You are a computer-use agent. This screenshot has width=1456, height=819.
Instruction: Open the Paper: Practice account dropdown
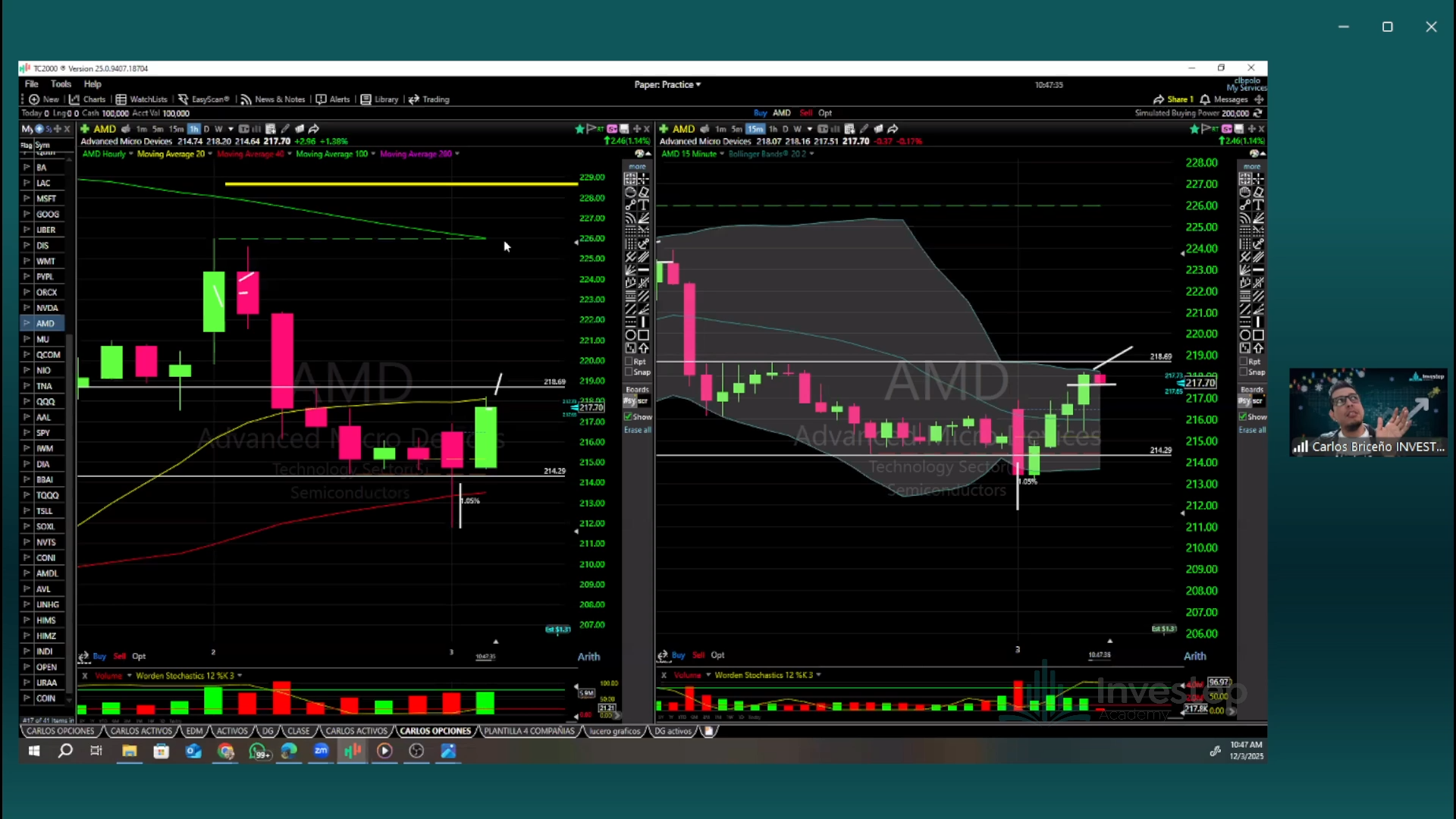tap(667, 85)
